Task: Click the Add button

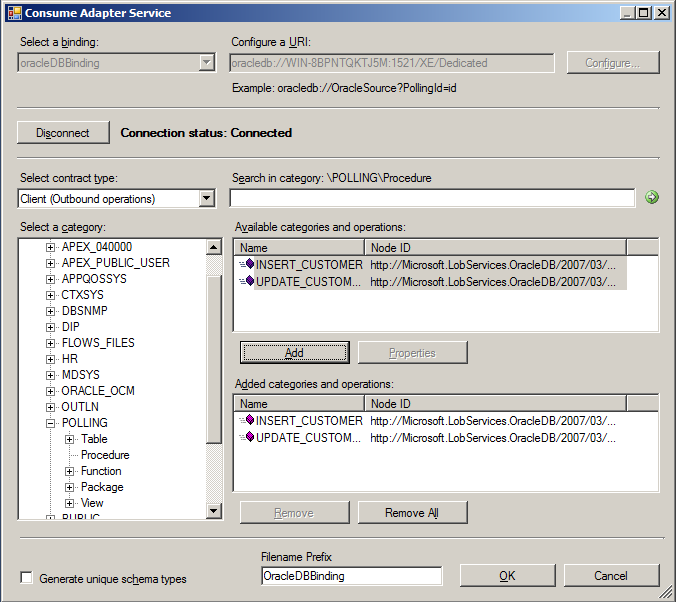Action: [x=294, y=353]
